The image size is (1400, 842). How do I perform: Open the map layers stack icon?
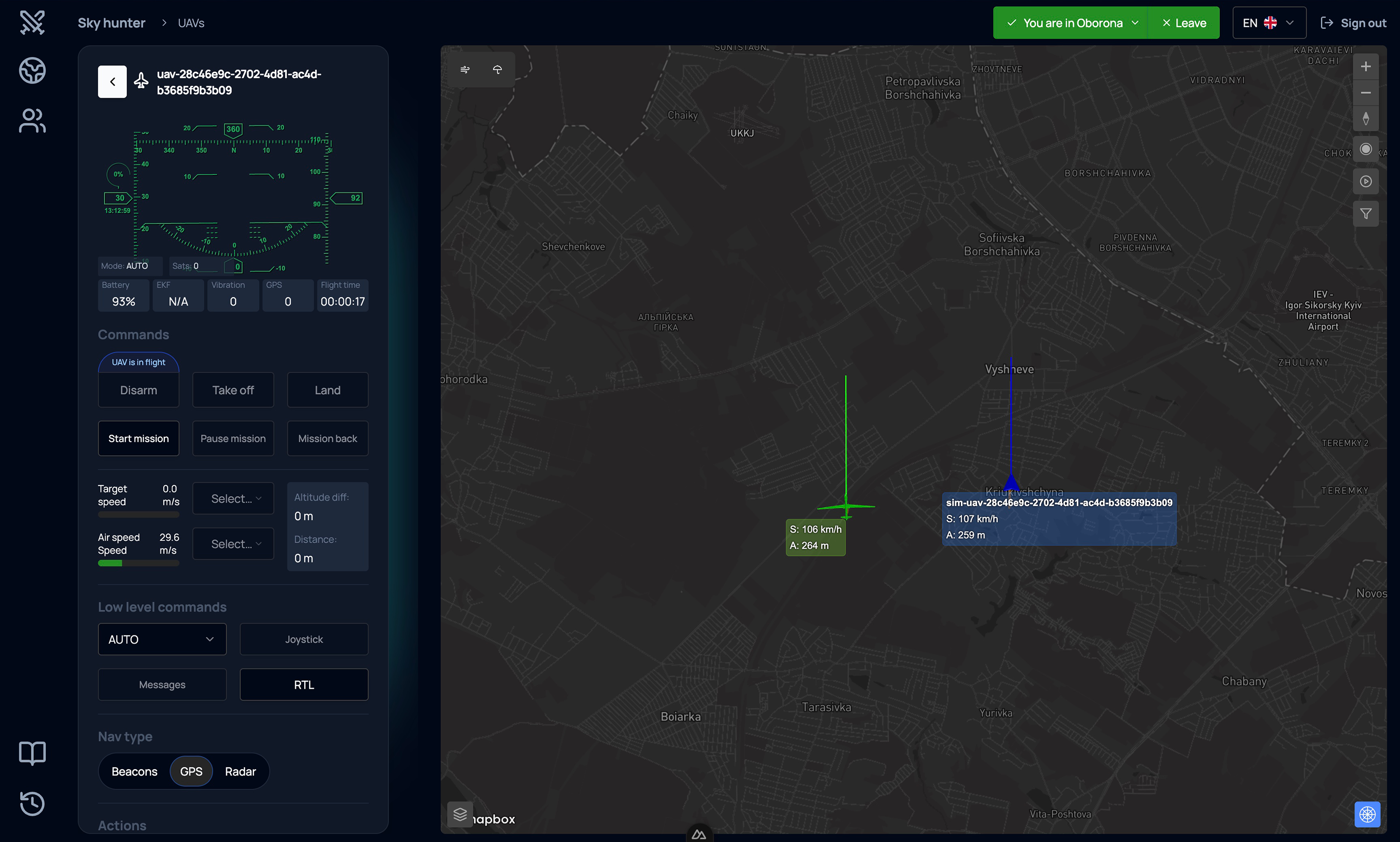coord(460,814)
